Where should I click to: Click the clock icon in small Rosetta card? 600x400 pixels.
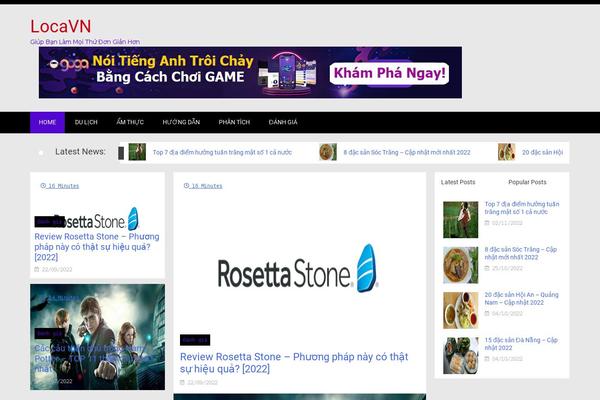point(43,186)
